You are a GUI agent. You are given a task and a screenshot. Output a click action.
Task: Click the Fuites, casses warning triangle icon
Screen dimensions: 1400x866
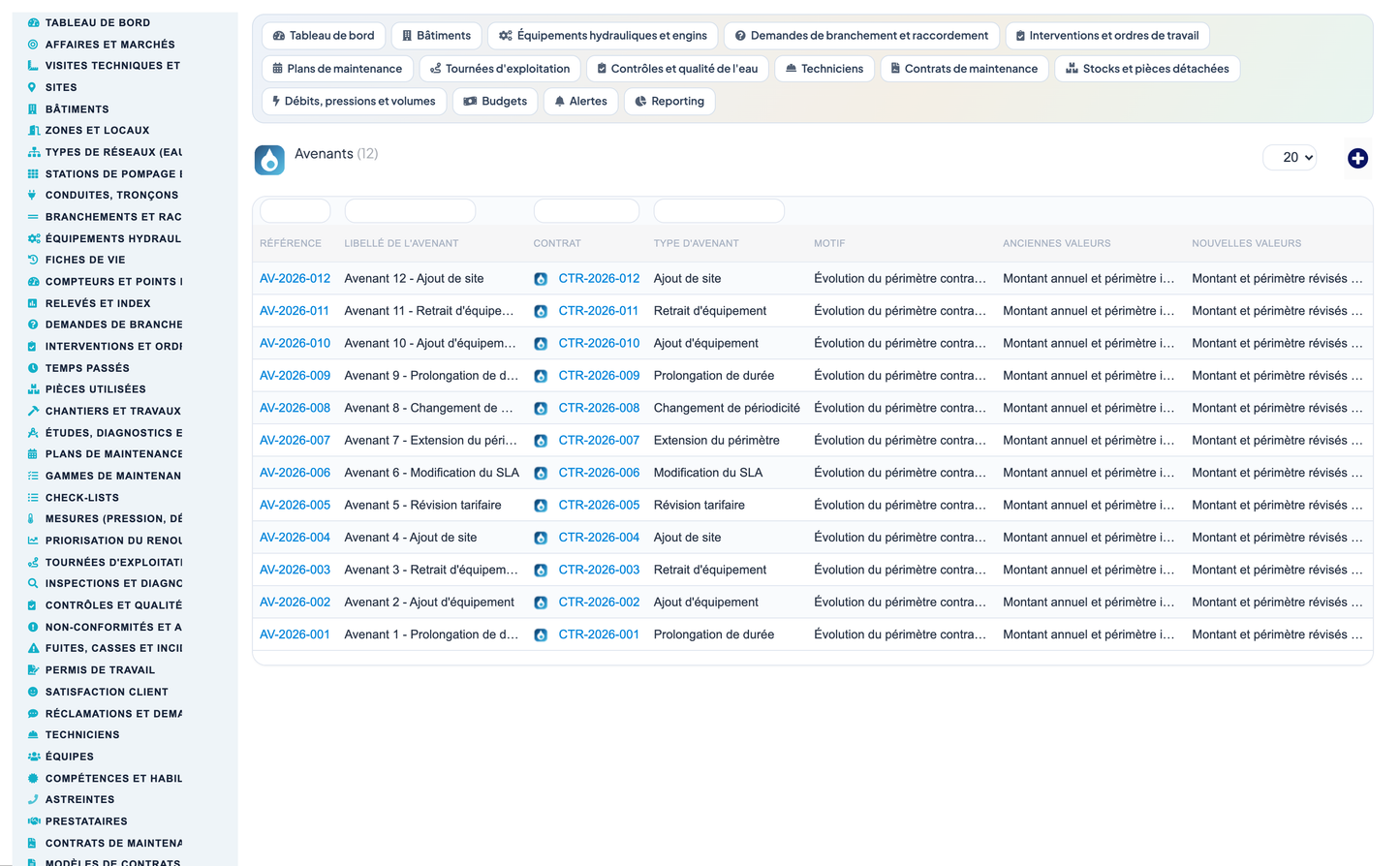[33, 648]
